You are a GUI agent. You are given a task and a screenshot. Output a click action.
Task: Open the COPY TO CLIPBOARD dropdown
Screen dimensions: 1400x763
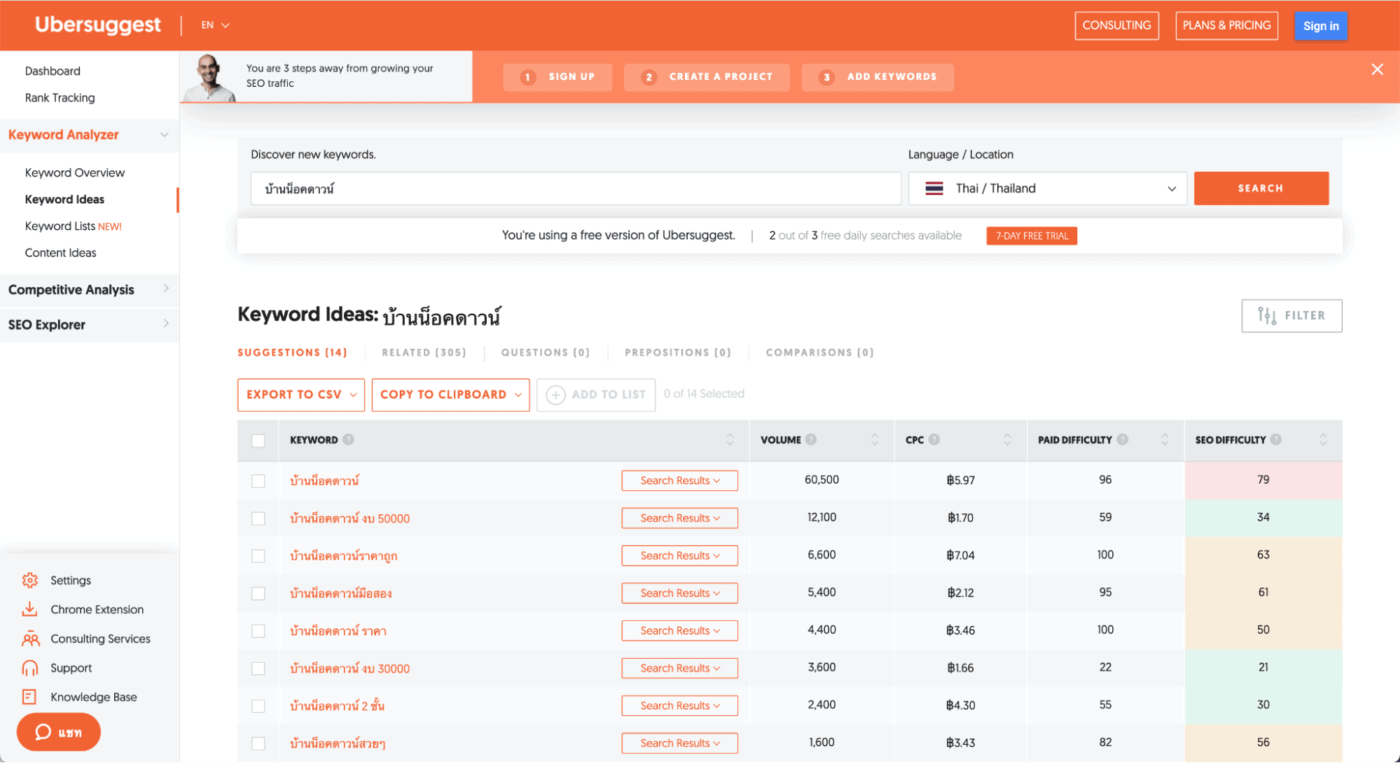coord(450,395)
